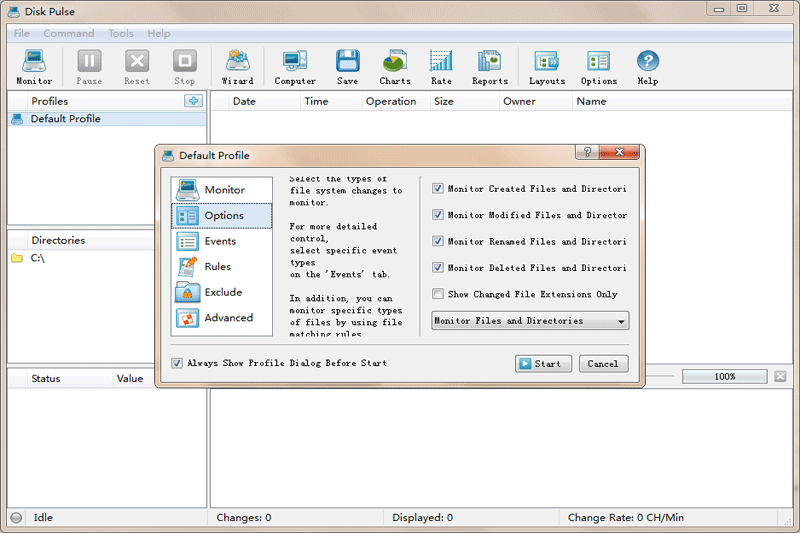Toggle Always Show Profile Dialog Before Start
The height and width of the screenshot is (533, 800).
pos(178,363)
